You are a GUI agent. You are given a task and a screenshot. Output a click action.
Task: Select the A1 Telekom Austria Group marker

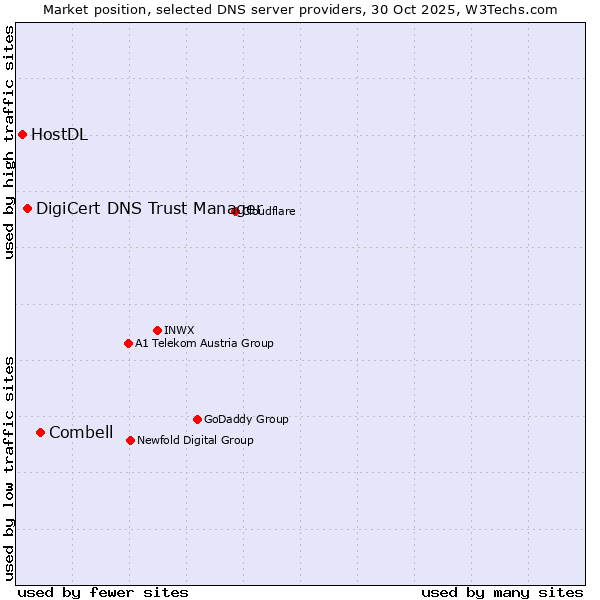click(x=128, y=343)
